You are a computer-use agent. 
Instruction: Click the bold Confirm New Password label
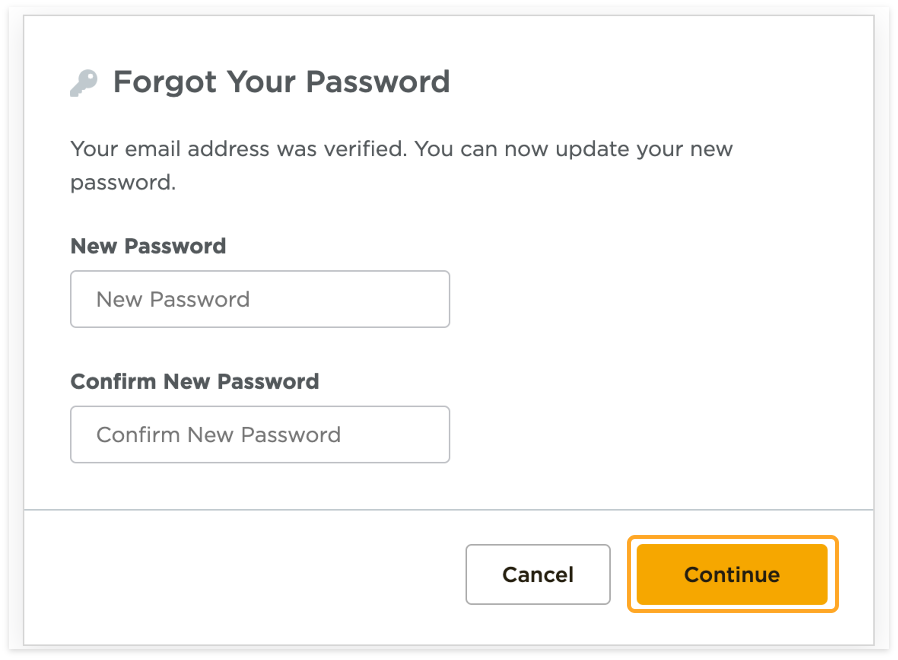pos(195,382)
